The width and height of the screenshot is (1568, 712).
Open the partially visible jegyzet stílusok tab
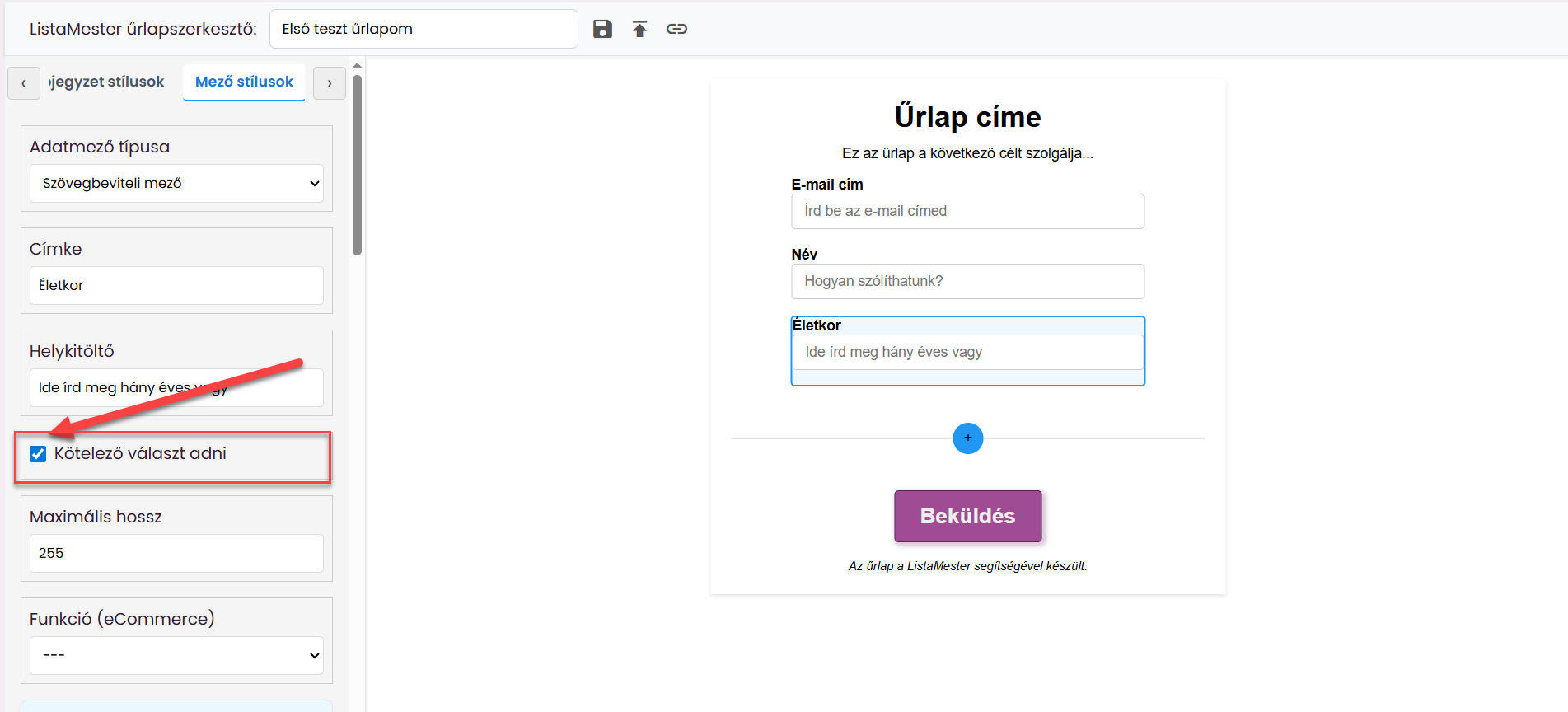tap(106, 82)
